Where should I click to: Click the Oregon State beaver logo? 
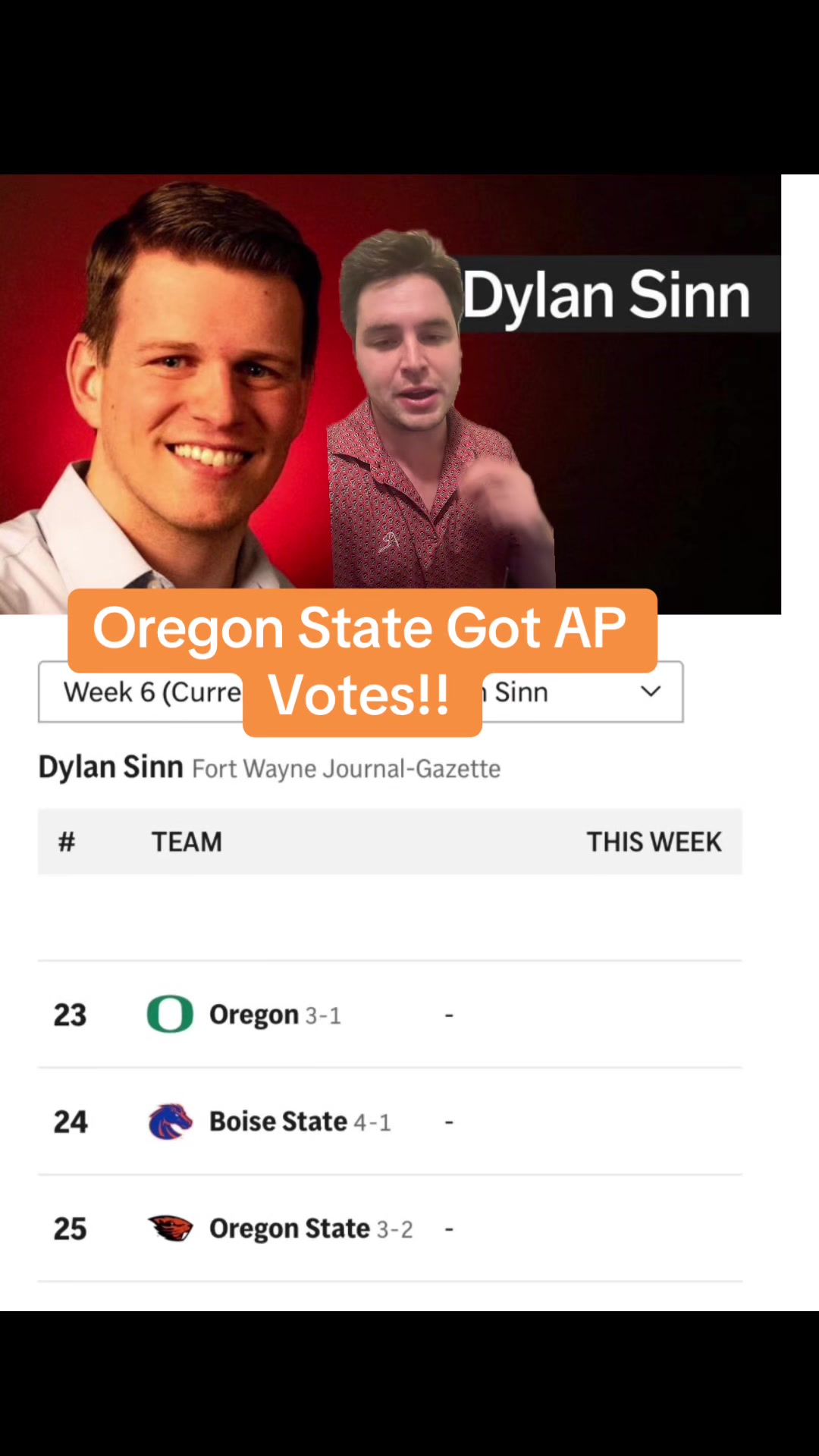coord(170,1228)
